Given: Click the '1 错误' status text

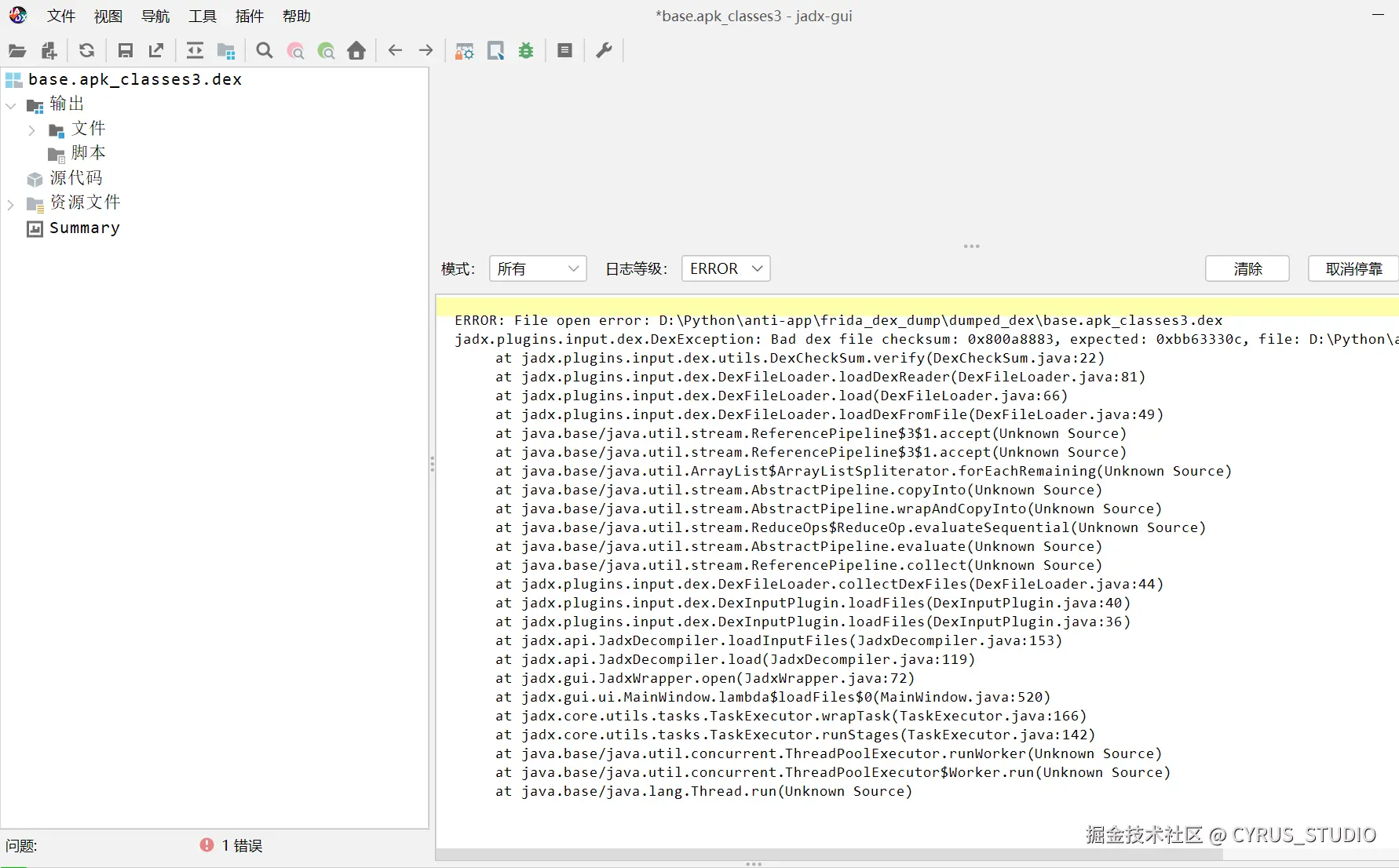Looking at the screenshot, I should point(242,846).
